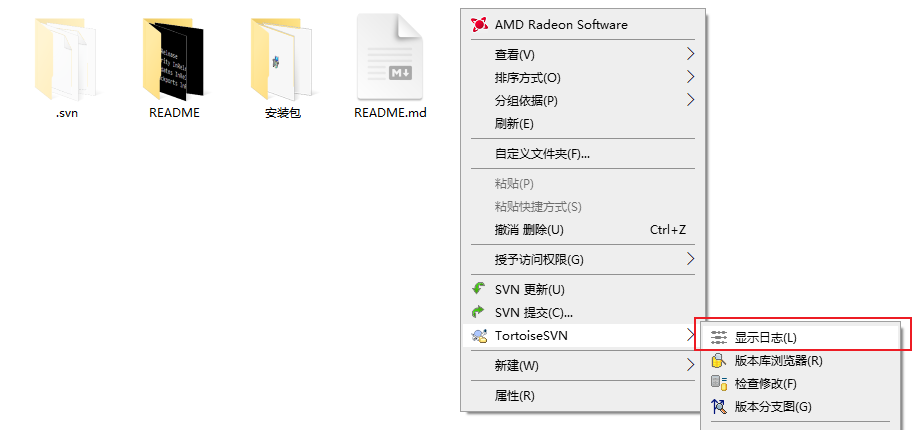Image resolution: width=918 pixels, height=430 pixels.
Task: Select the README folder icon
Action: coord(174,58)
